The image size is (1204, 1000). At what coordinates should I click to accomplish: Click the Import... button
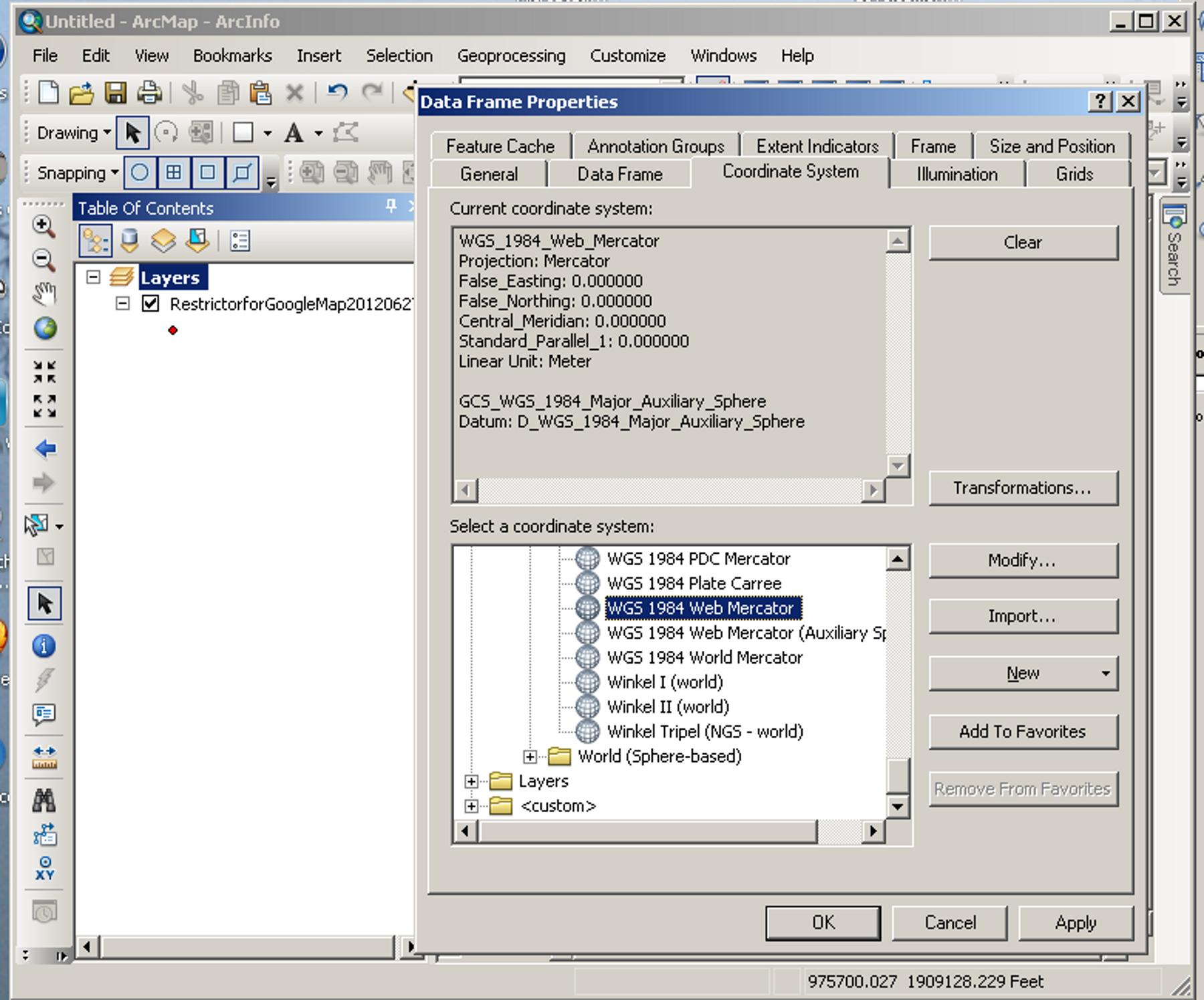(1023, 616)
